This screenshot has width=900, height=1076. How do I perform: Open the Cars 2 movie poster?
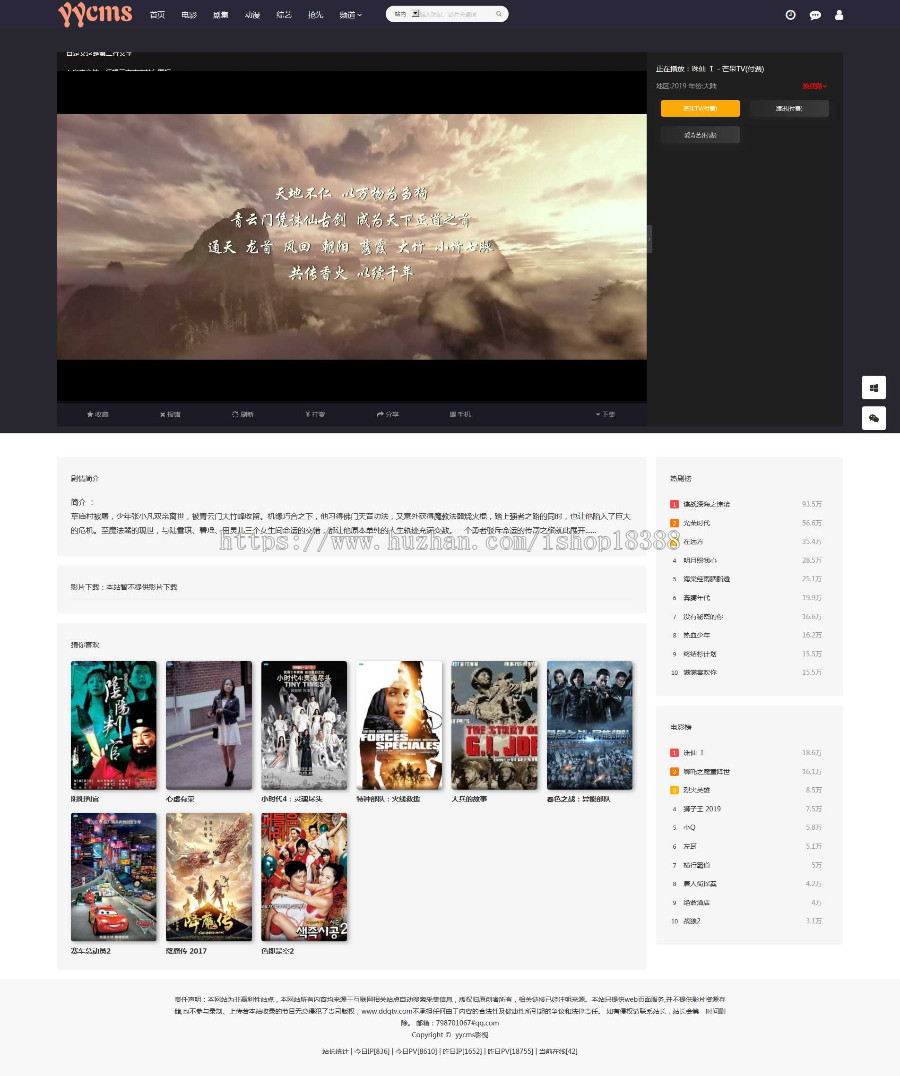[x=113, y=877]
